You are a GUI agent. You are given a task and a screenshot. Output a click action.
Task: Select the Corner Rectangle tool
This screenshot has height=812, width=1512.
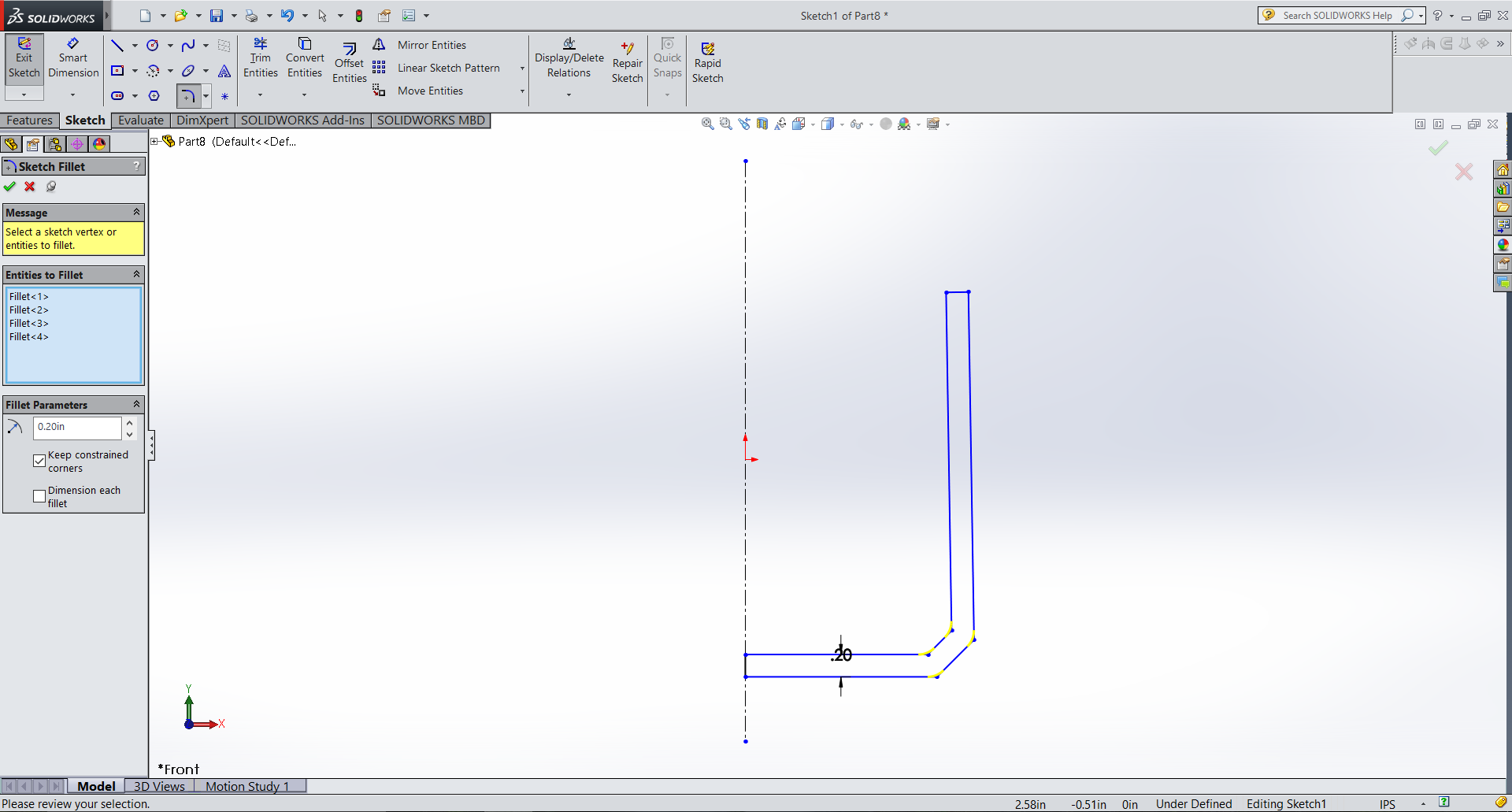tap(117, 70)
